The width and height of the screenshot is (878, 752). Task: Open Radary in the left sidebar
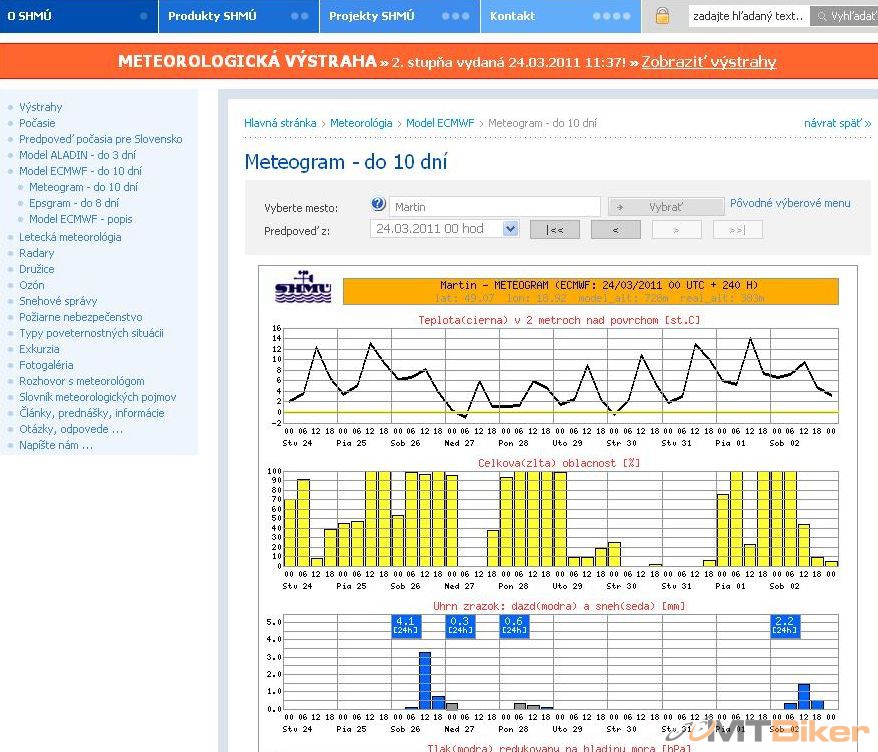tap(37, 253)
